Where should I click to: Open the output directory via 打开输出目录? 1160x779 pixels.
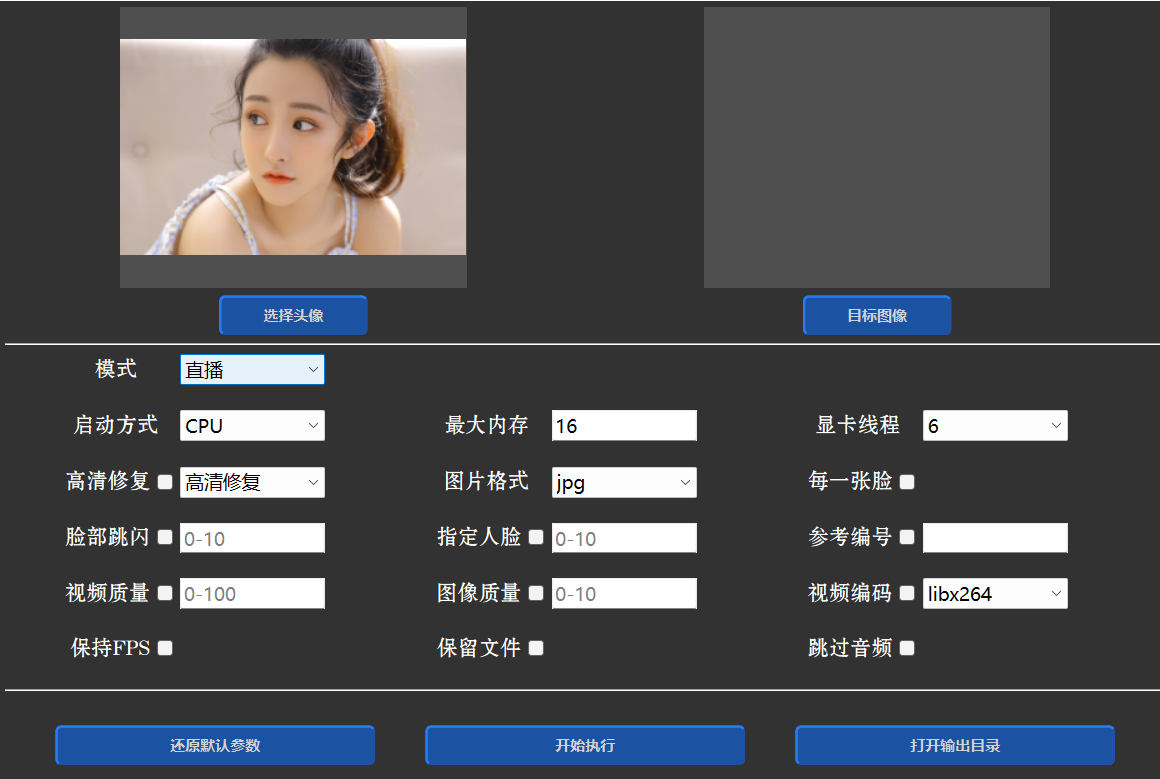point(954,745)
